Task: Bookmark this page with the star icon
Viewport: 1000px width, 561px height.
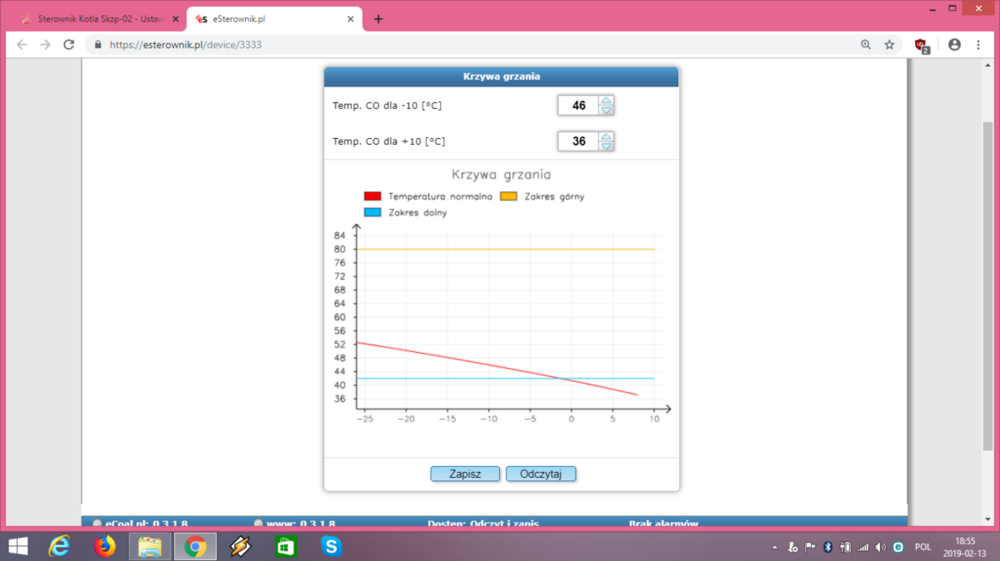Action: pyautogui.click(x=889, y=45)
